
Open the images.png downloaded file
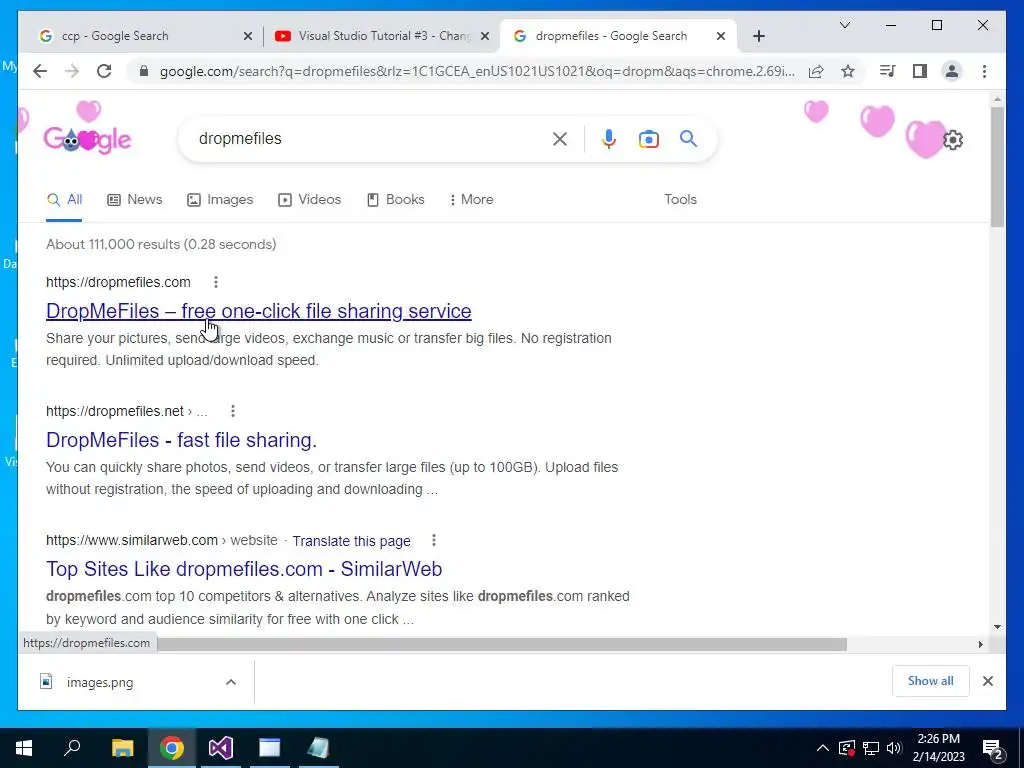click(x=100, y=682)
